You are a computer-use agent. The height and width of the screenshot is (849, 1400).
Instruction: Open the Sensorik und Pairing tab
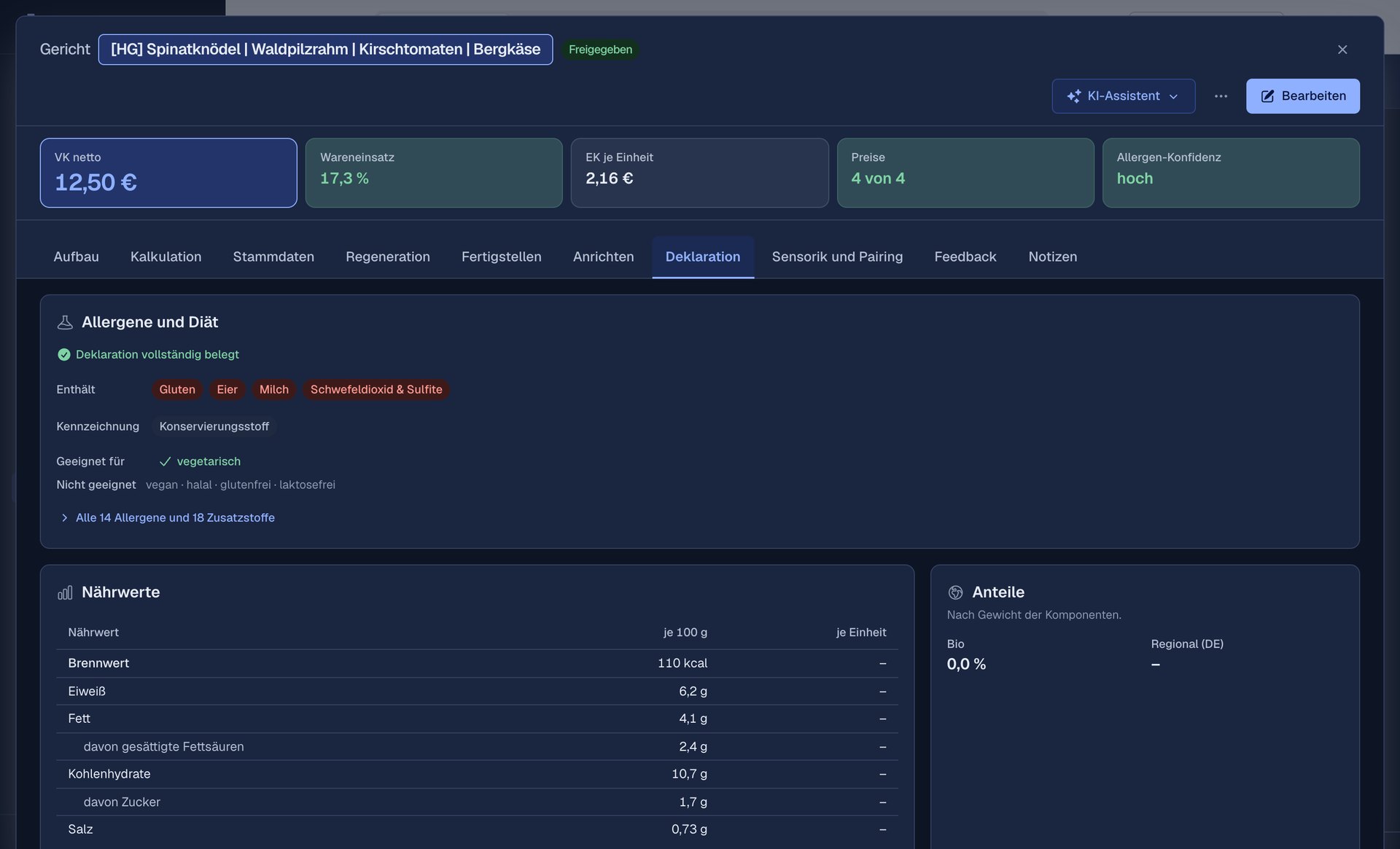click(x=837, y=257)
